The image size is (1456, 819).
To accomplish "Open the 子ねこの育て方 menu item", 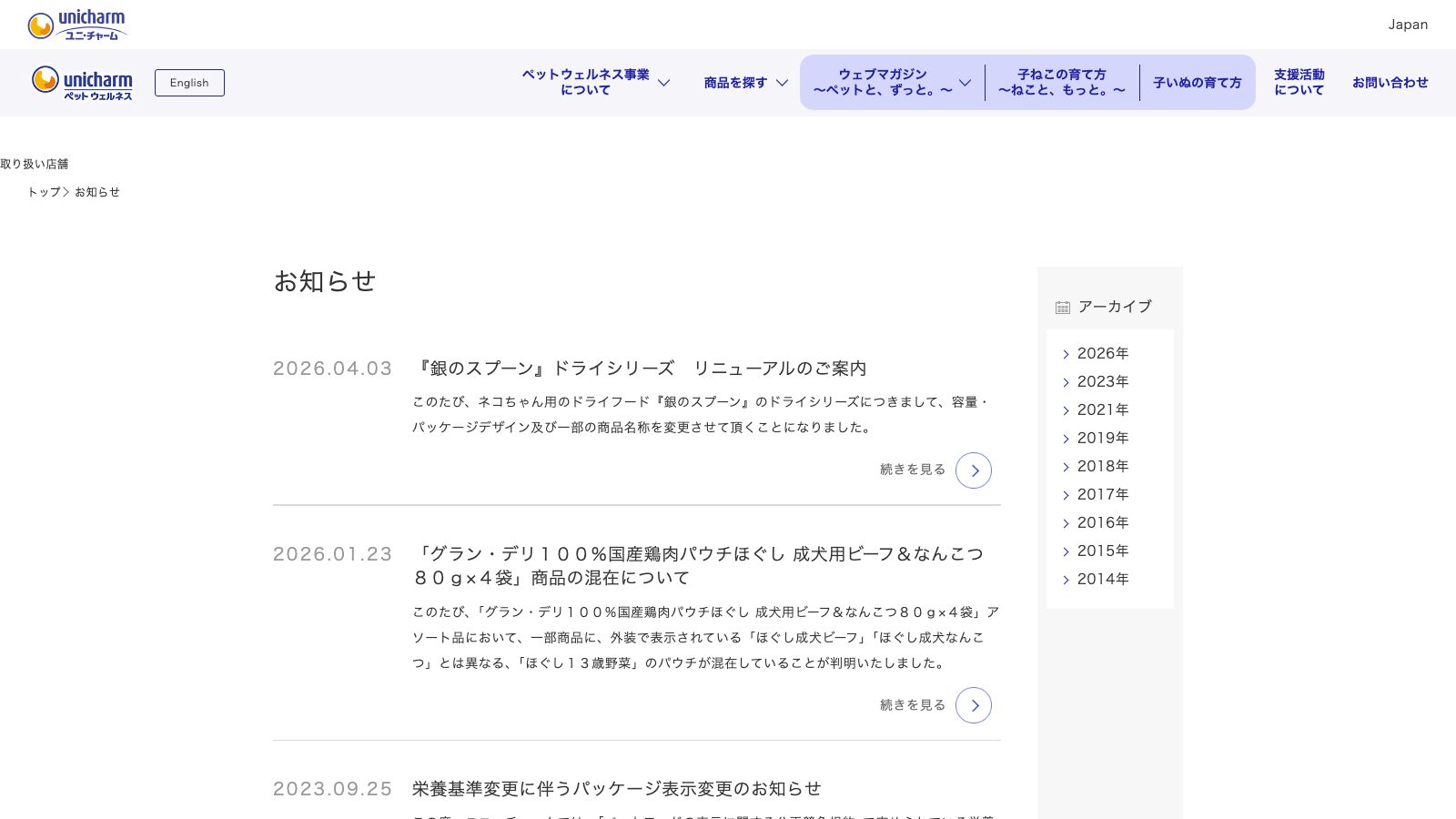I will [1062, 82].
